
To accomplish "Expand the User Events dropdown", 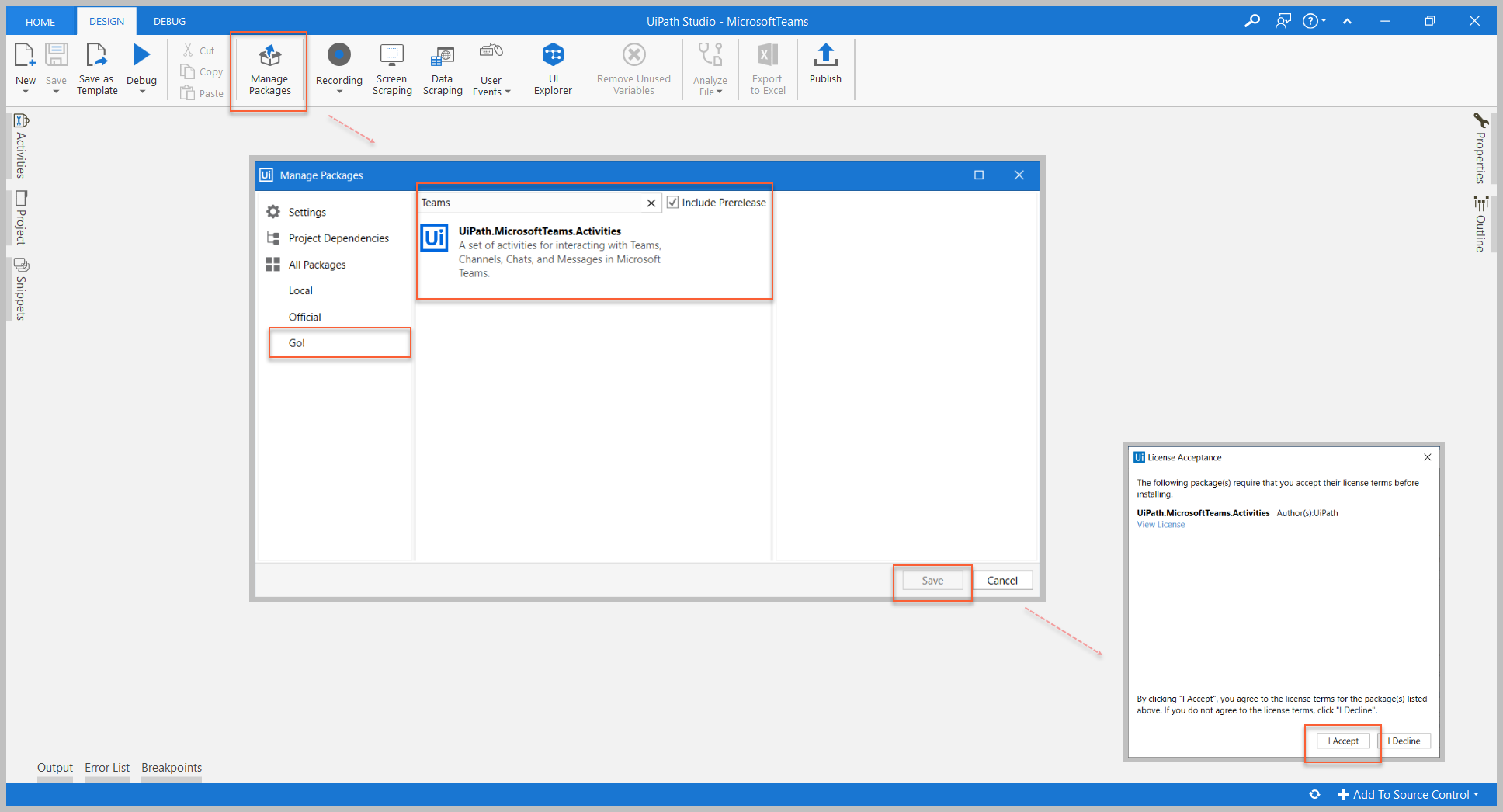I will (x=508, y=92).
